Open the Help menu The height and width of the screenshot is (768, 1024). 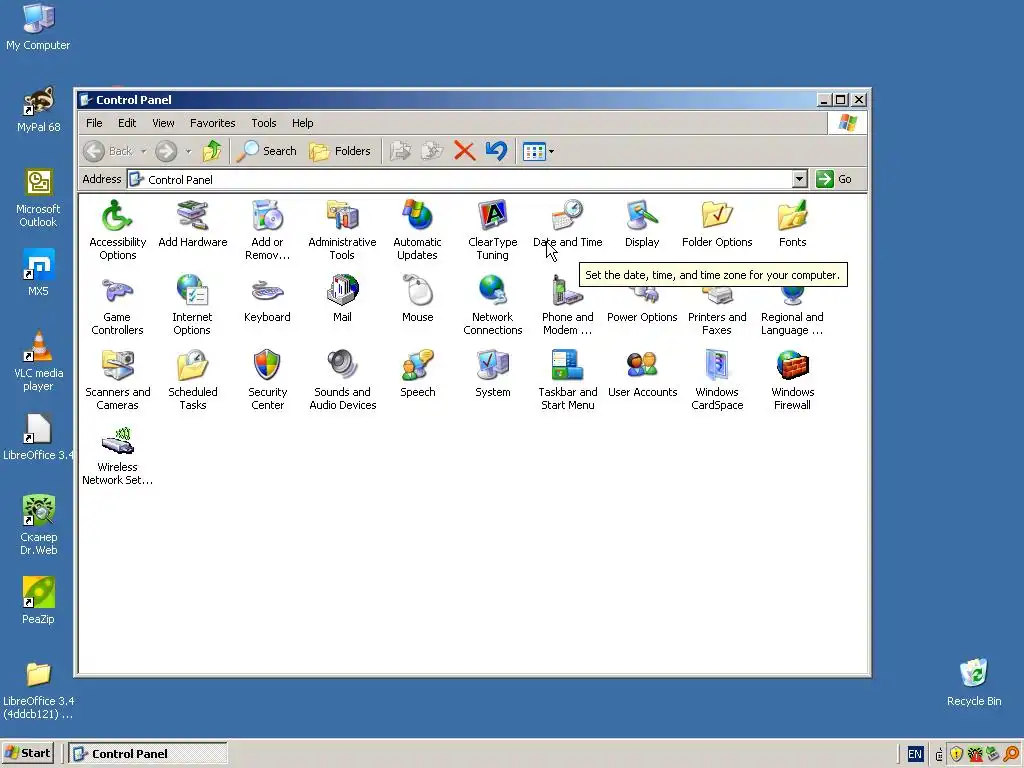pyautogui.click(x=302, y=123)
